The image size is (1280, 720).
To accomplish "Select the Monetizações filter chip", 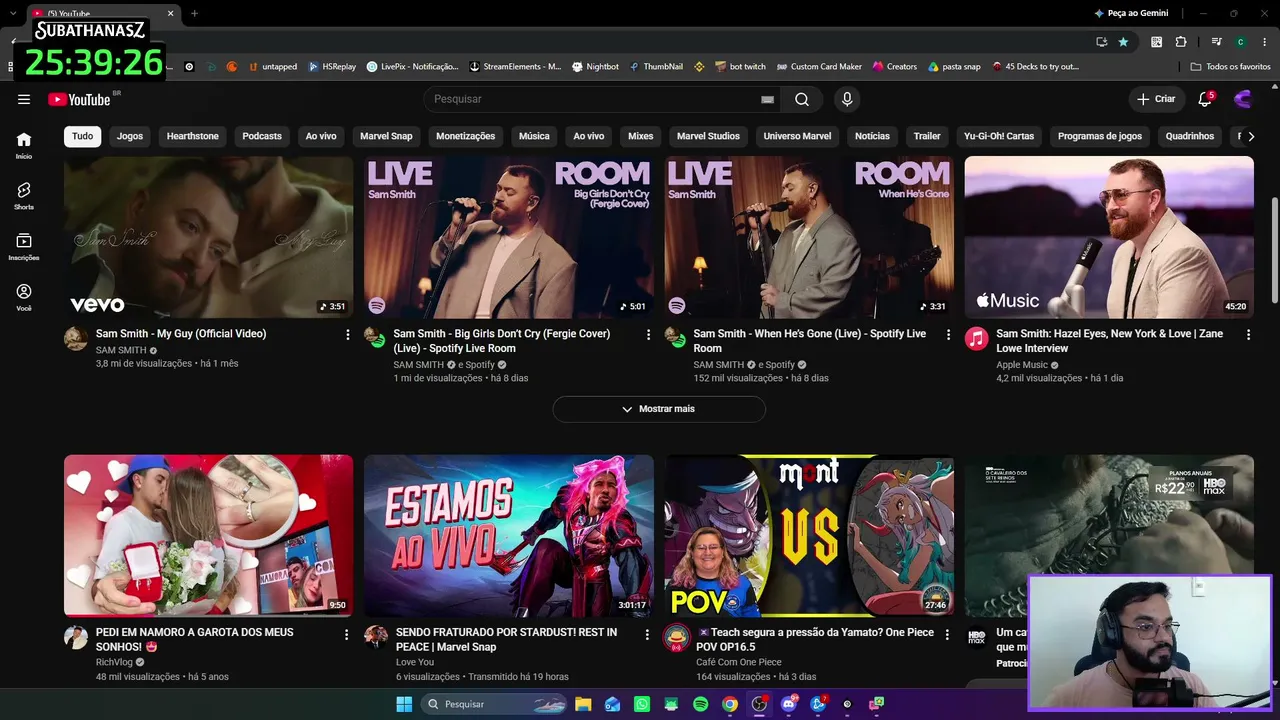I will 466,136.
